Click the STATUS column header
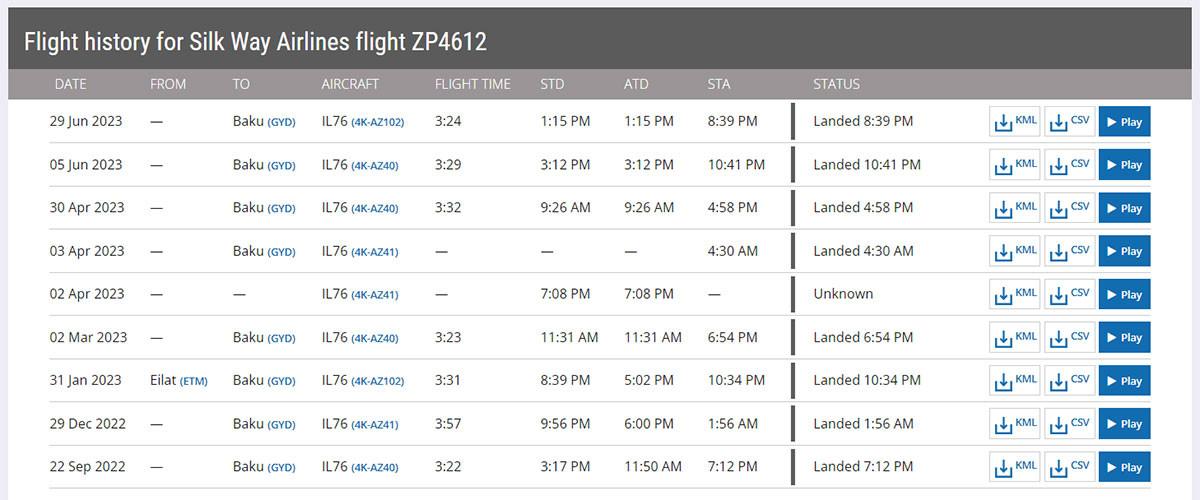The width and height of the screenshot is (1200, 500). [836, 84]
